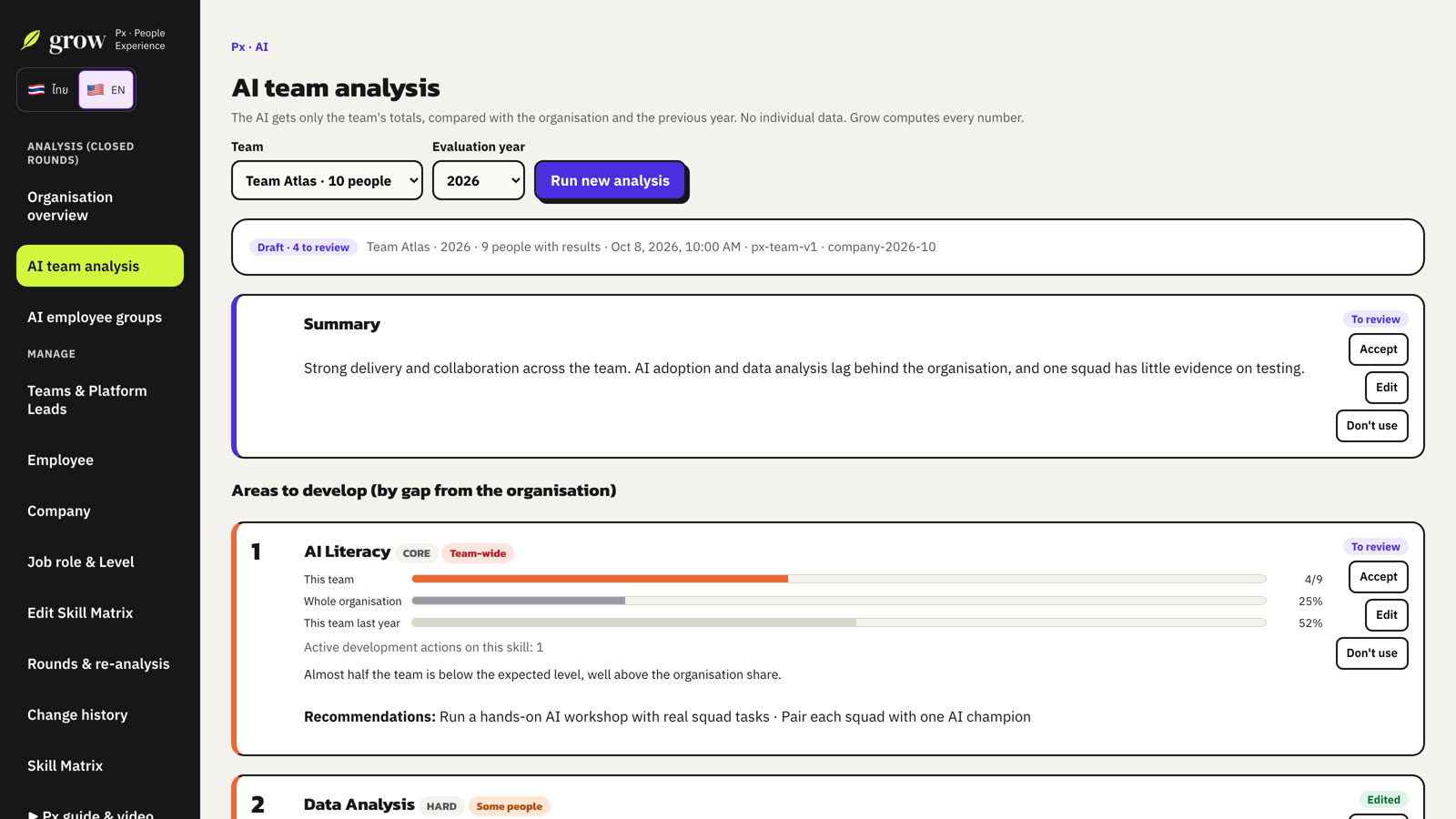The width and height of the screenshot is (1456, 819).
Task: Go to Rounds & re-analysis
Action: coord(100,663)
